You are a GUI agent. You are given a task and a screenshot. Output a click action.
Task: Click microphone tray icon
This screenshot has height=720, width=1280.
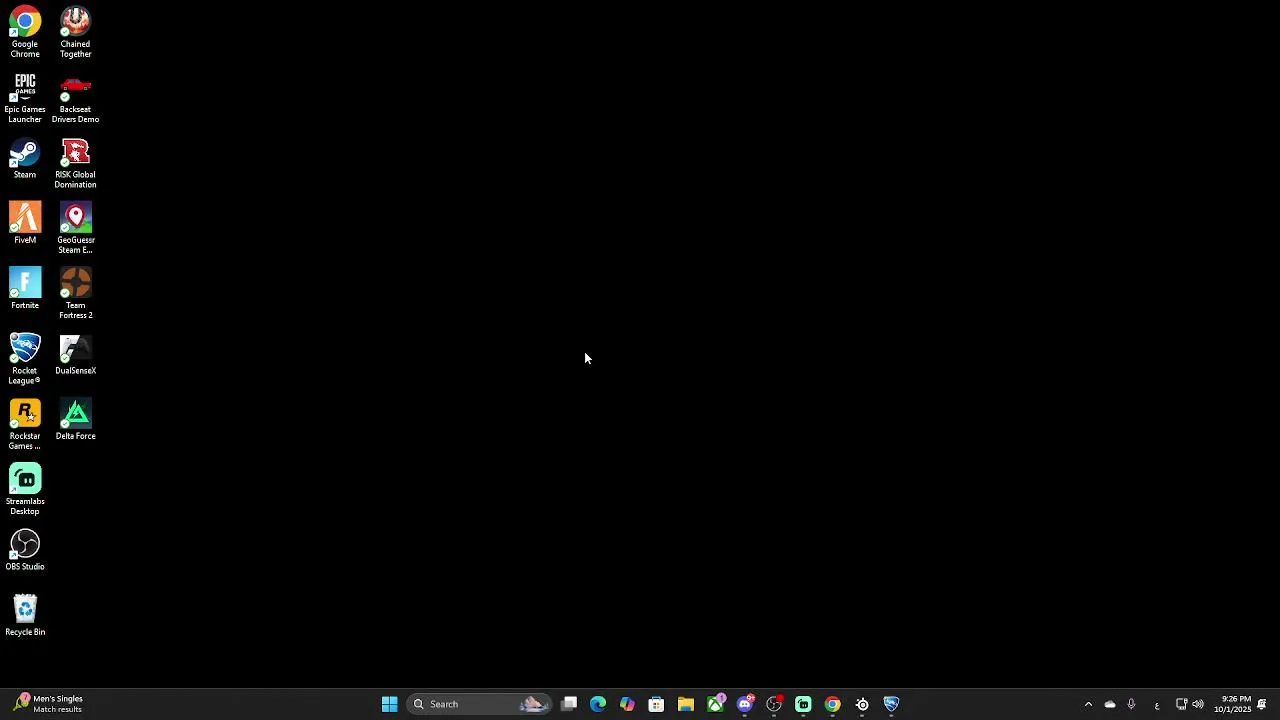[x=1131, y=704]
